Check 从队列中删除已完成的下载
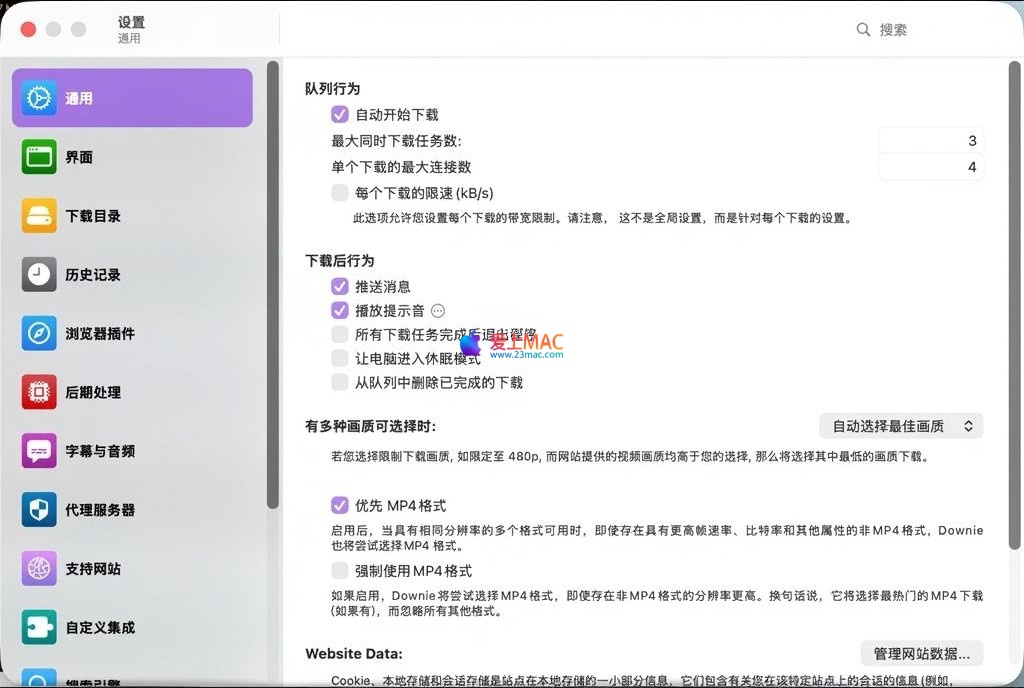 point(340,382)
